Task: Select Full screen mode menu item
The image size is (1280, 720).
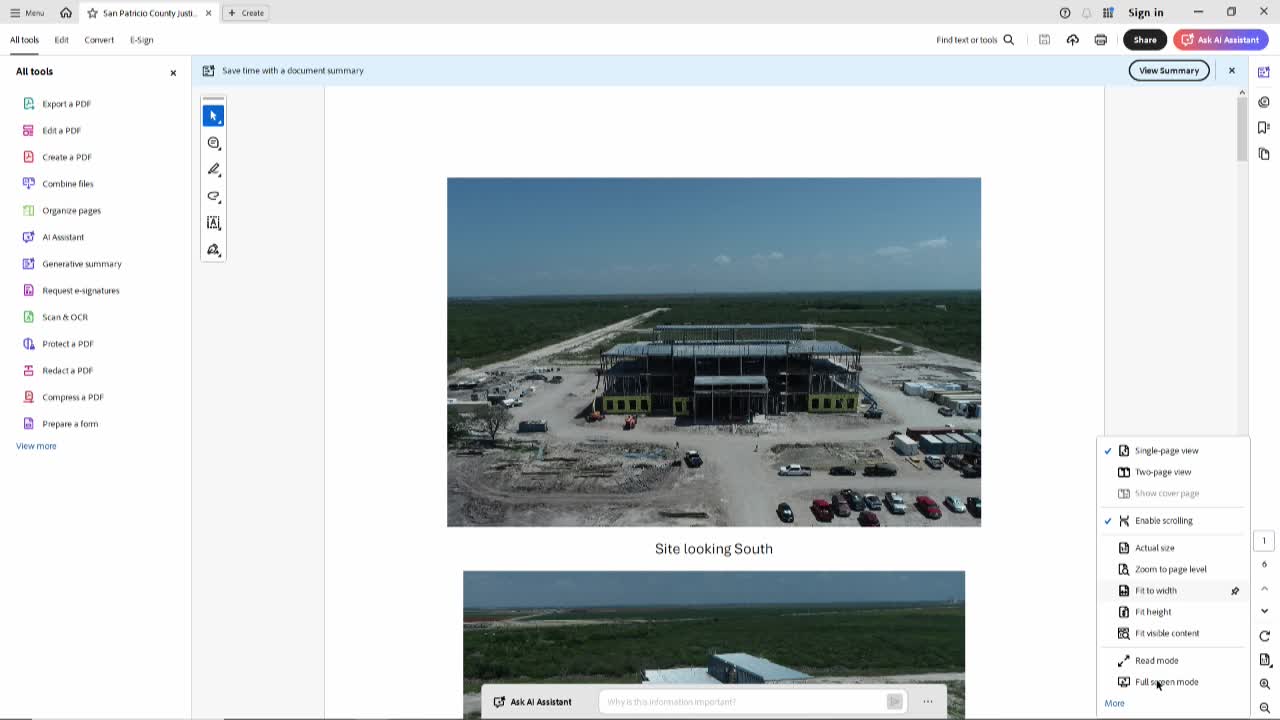Action: [1166, 682]
